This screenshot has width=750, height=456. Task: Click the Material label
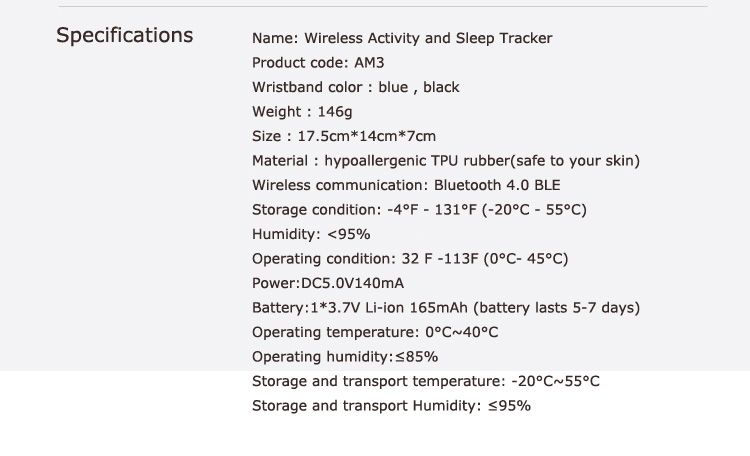click(x=284, y=160)
